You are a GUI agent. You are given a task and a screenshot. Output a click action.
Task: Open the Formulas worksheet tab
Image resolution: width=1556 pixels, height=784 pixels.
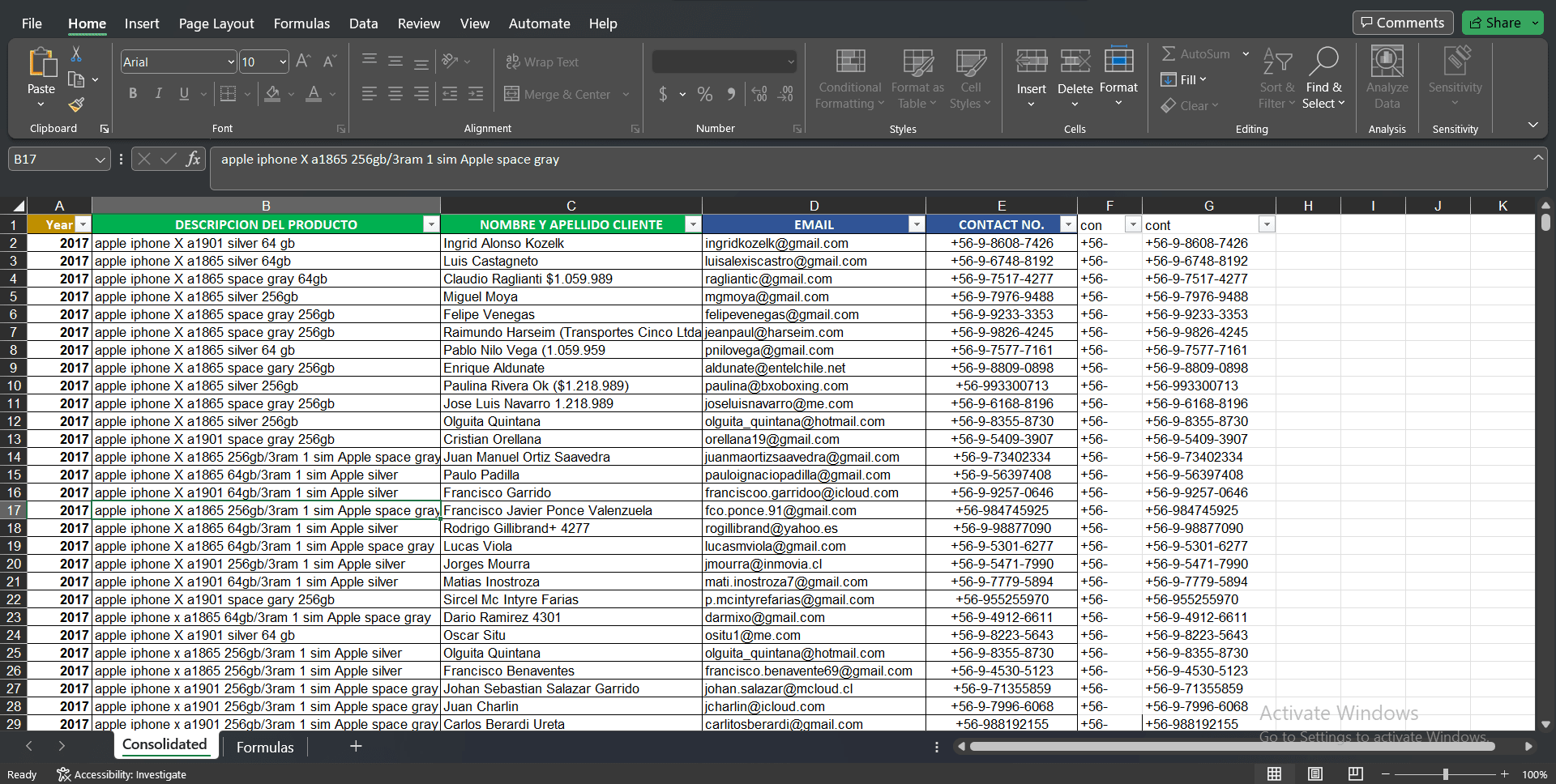[265, 747]
